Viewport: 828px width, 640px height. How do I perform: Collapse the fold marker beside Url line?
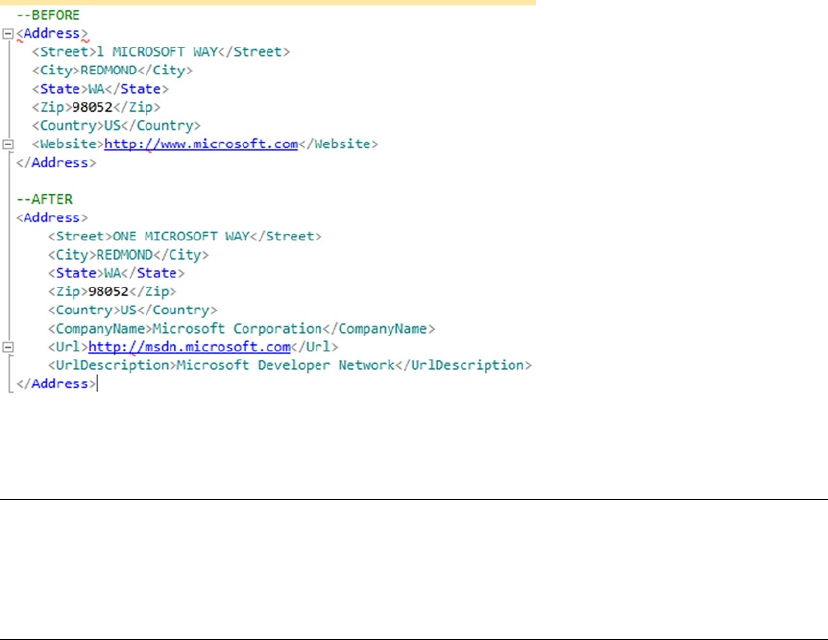click(8, 347)
